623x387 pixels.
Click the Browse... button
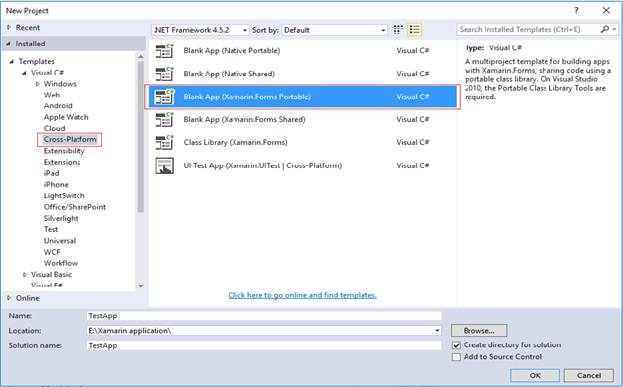pyautogui.click(x=479, y=331)
